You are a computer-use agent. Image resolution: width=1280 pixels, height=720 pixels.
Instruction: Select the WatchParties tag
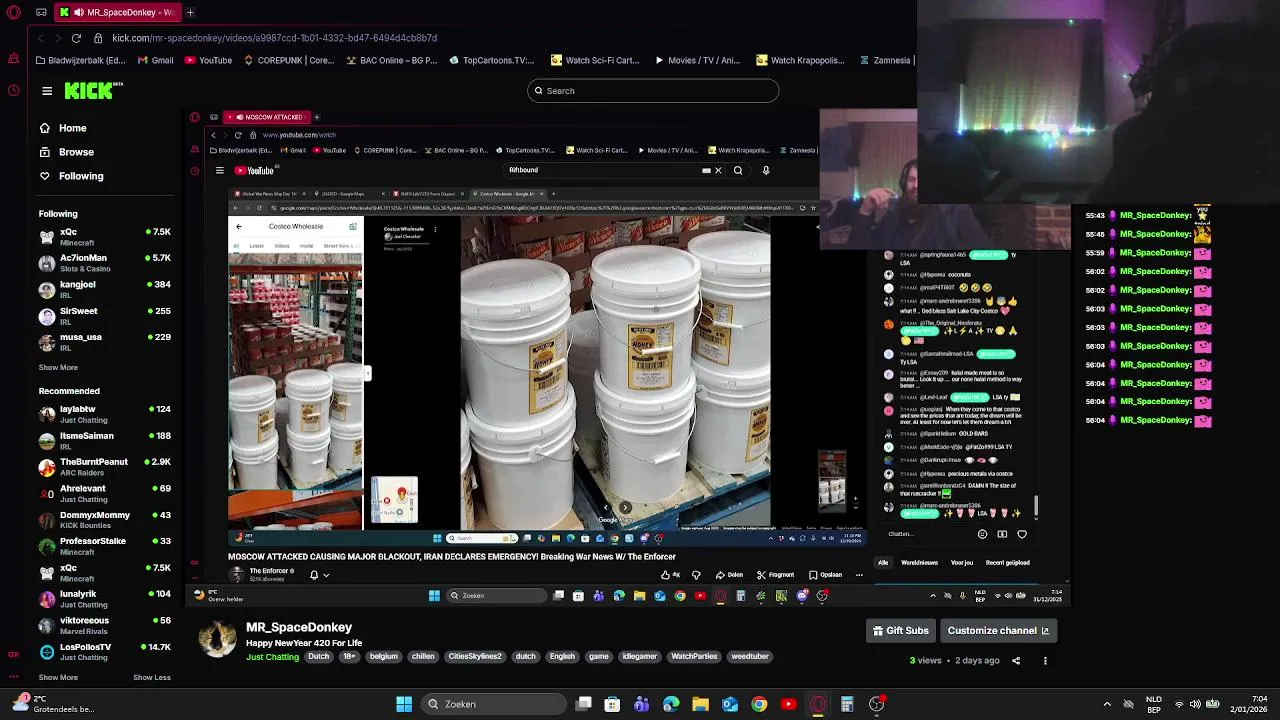[x=694, y=657]
